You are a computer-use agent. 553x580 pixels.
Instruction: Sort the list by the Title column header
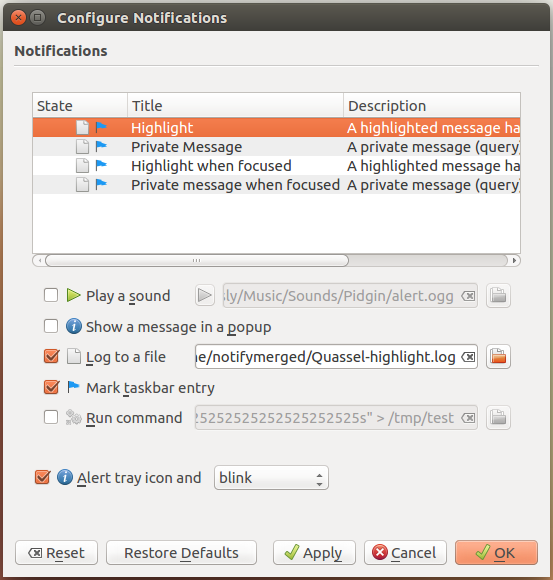coord(235,105)
